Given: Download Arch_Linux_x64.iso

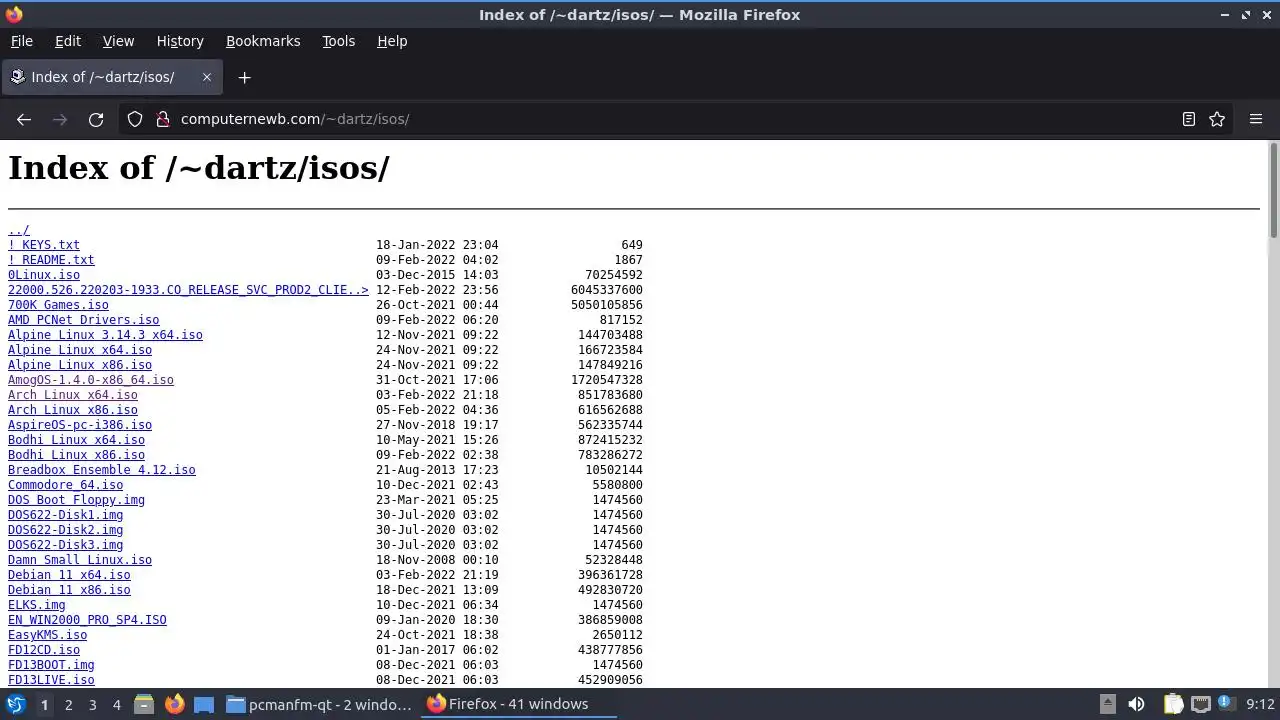Looking at the screenshot, I should pyautogui.click(x=73, y=395).
